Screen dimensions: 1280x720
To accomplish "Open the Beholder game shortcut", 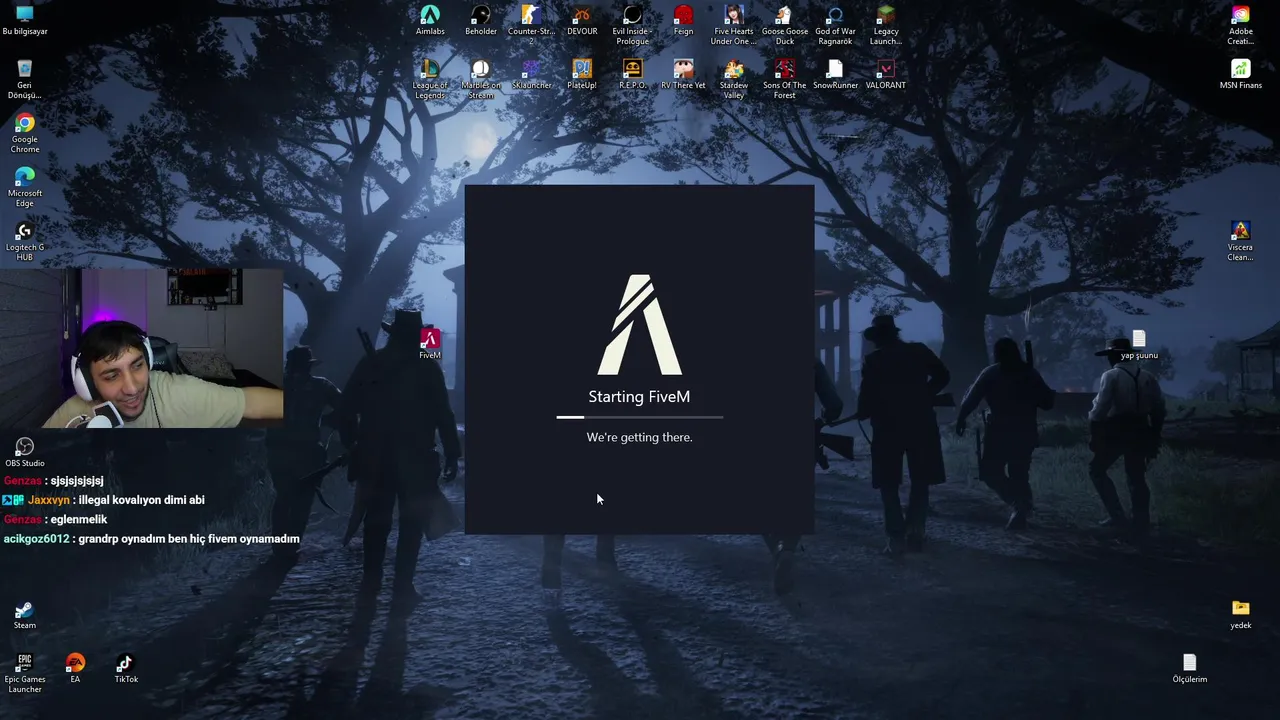I will pos(481,20).
